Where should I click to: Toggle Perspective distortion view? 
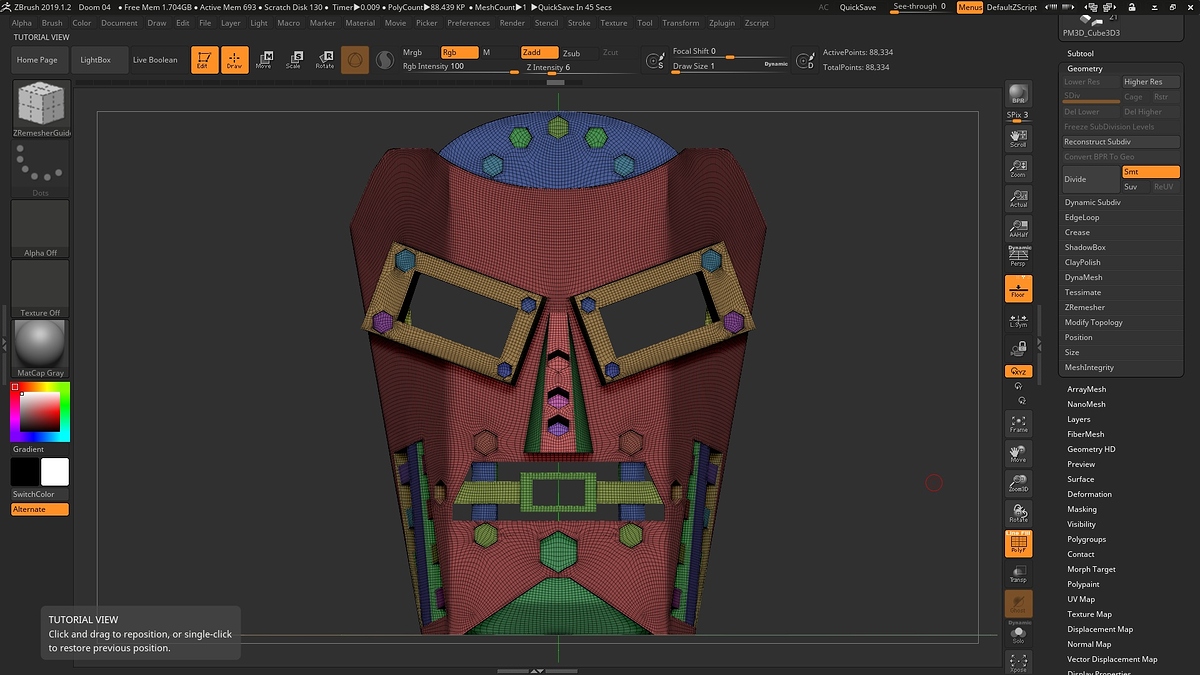(1018, 257)
